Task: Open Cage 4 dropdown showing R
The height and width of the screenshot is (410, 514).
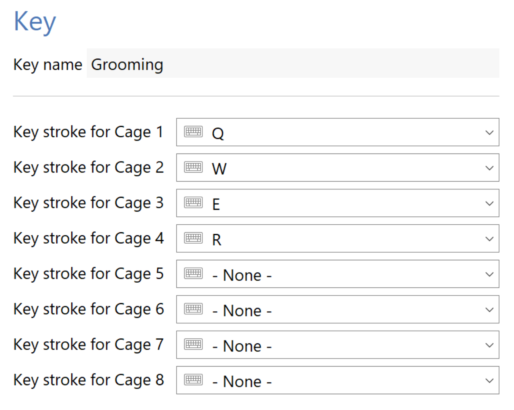Action: point(337,238)
